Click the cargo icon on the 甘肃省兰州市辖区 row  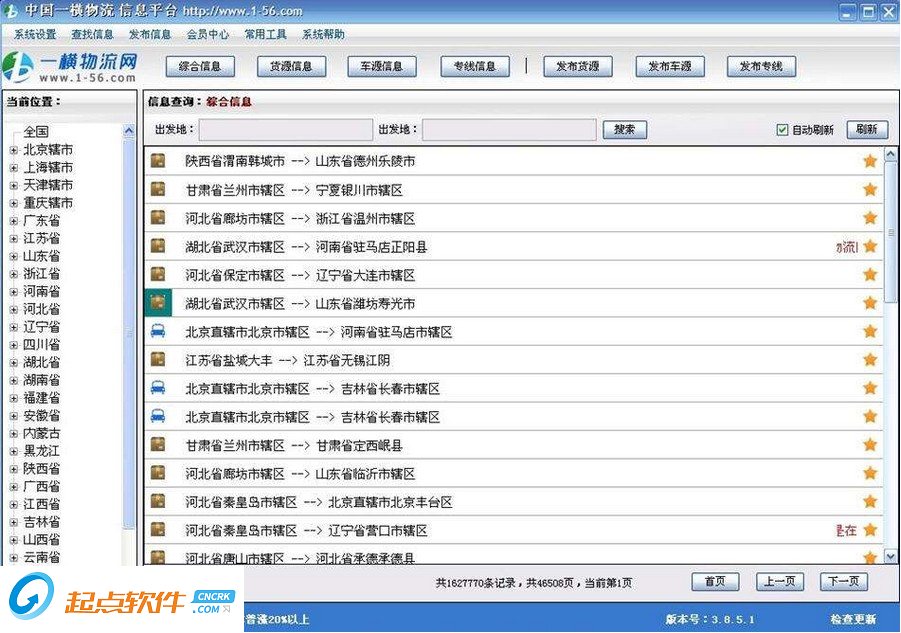[x=160, y=189]
